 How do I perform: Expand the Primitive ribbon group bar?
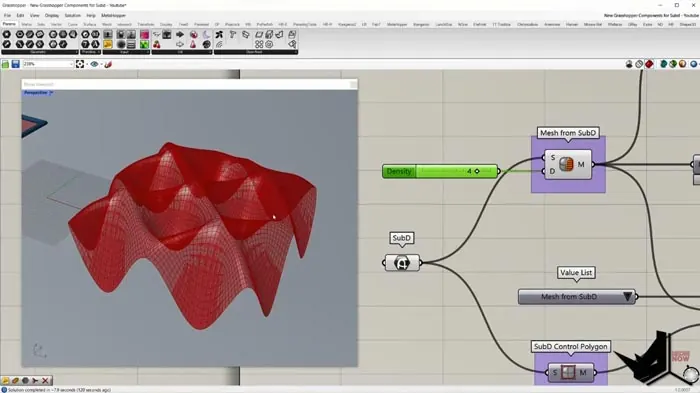91,52
